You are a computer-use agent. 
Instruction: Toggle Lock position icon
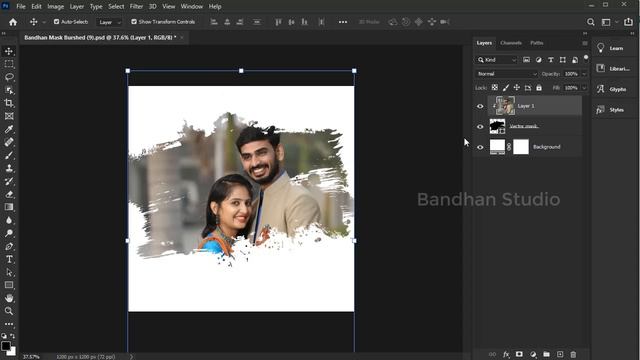coord(517,88)
